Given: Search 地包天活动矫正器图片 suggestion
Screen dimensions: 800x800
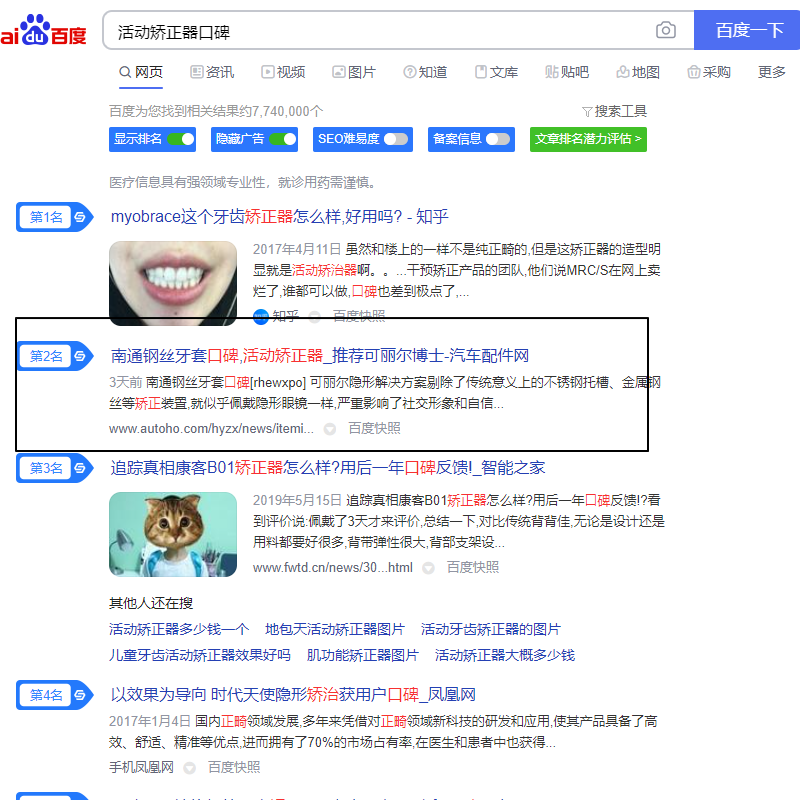Looking at the screenshot, I should (x=335, y=629).
